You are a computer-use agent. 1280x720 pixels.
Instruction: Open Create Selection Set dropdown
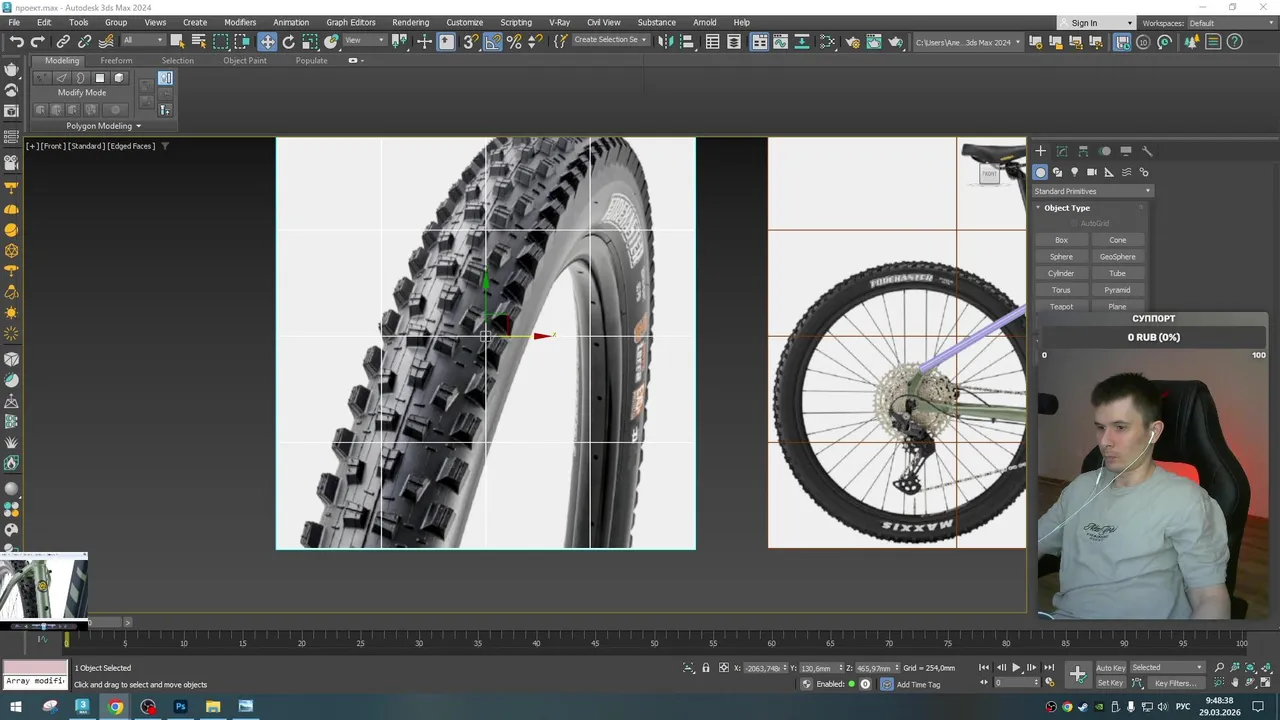click(610, 40)
